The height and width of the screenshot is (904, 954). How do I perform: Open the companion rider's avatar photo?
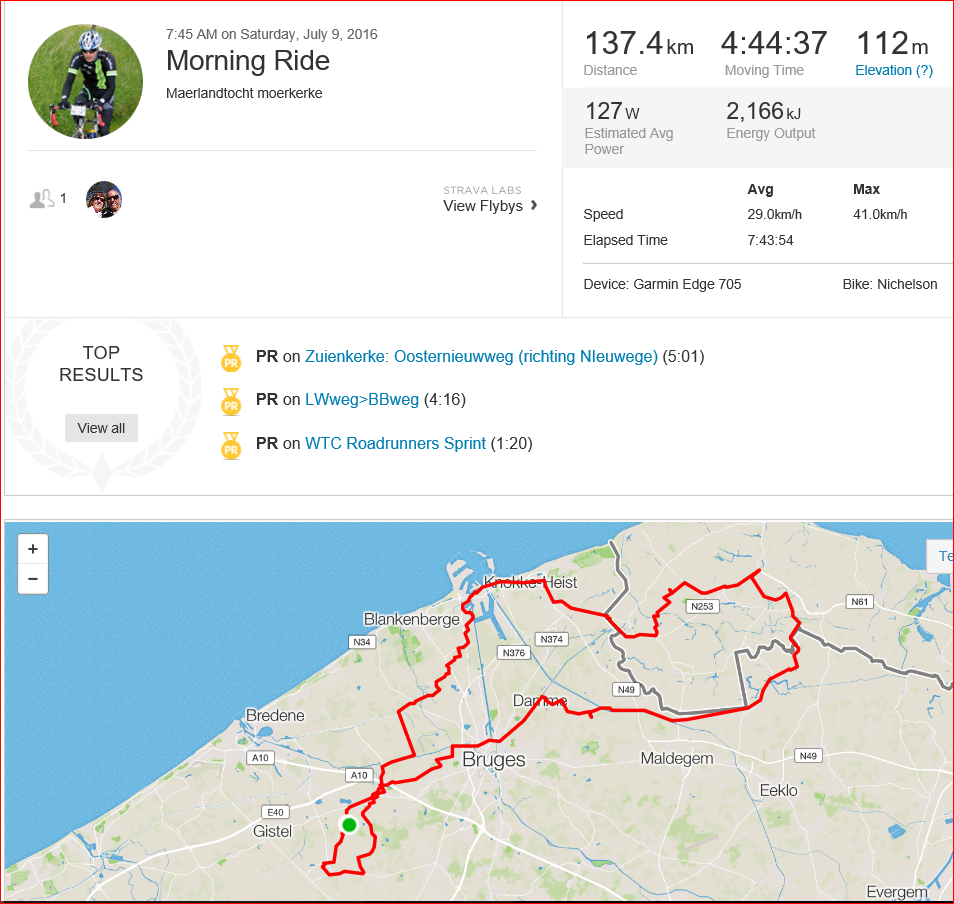point(104,200)
